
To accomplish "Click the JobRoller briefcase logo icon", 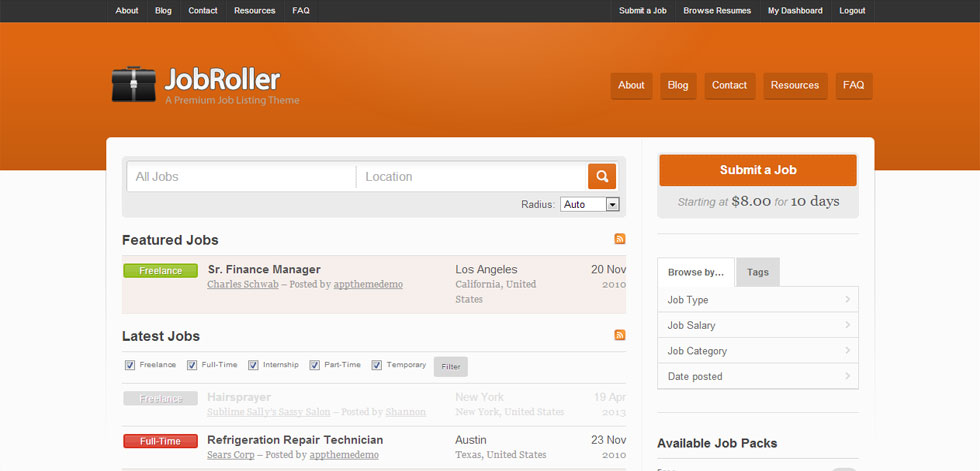I will coord(134,84).
